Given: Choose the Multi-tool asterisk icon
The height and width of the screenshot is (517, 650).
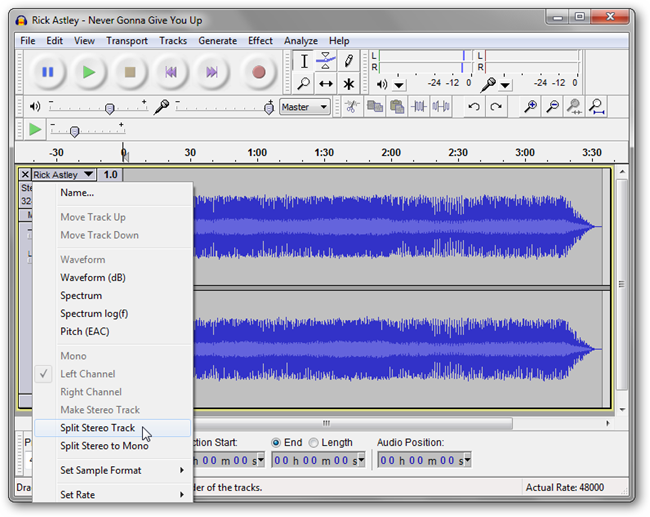Looking at the screenshot, I should [348, 84].
